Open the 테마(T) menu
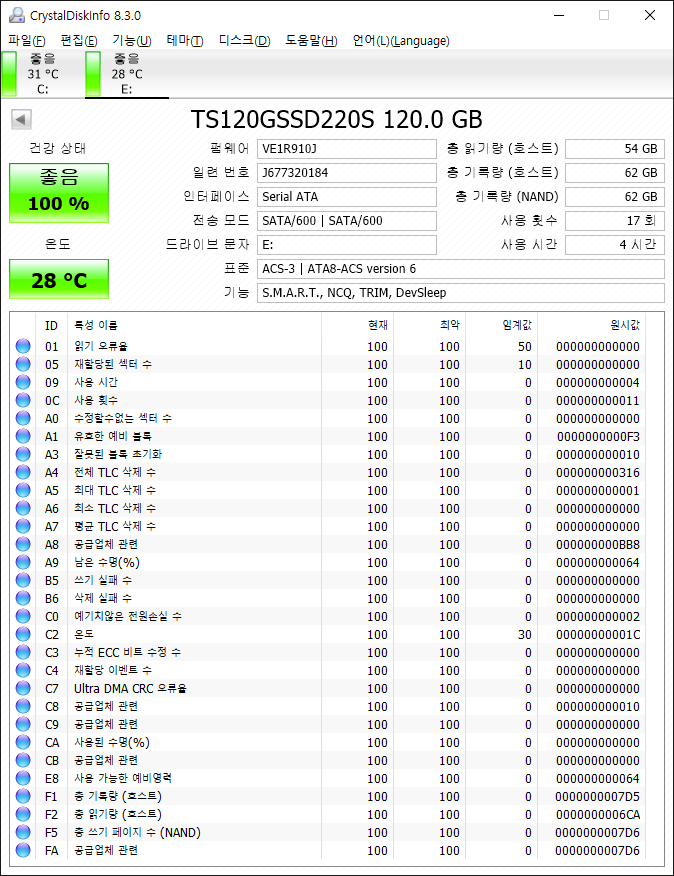 pos(184,41)
